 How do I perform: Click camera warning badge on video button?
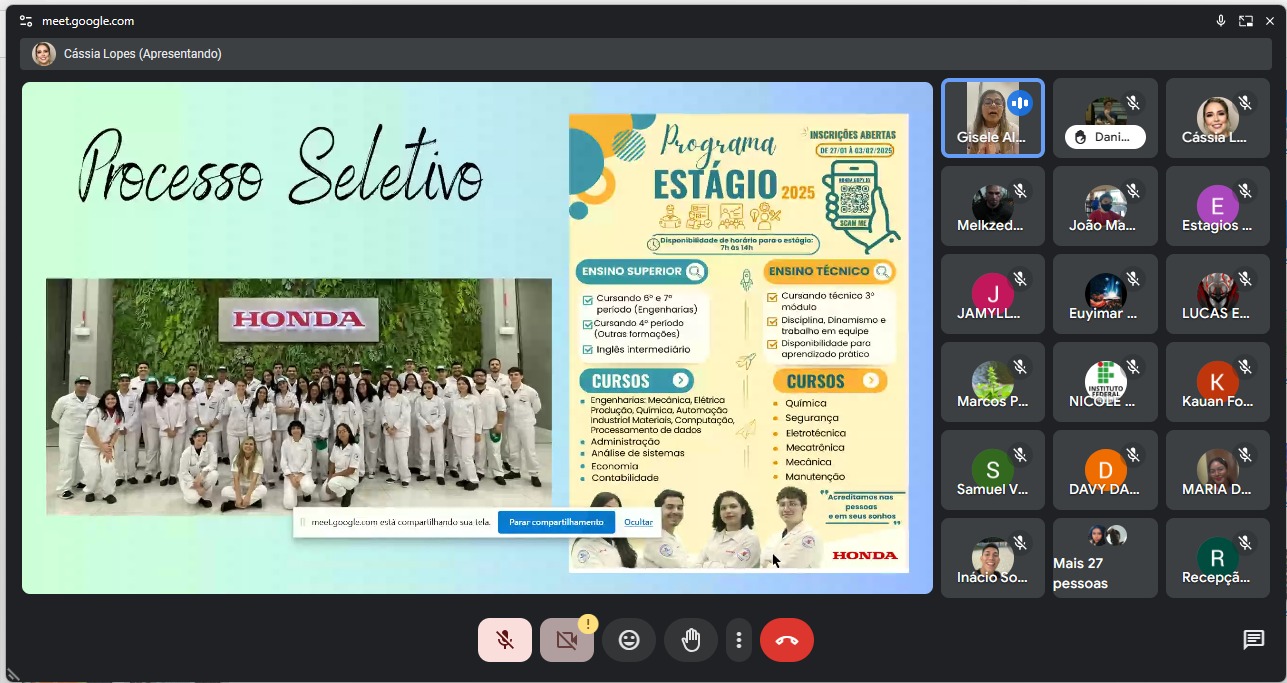pos(587,625)
